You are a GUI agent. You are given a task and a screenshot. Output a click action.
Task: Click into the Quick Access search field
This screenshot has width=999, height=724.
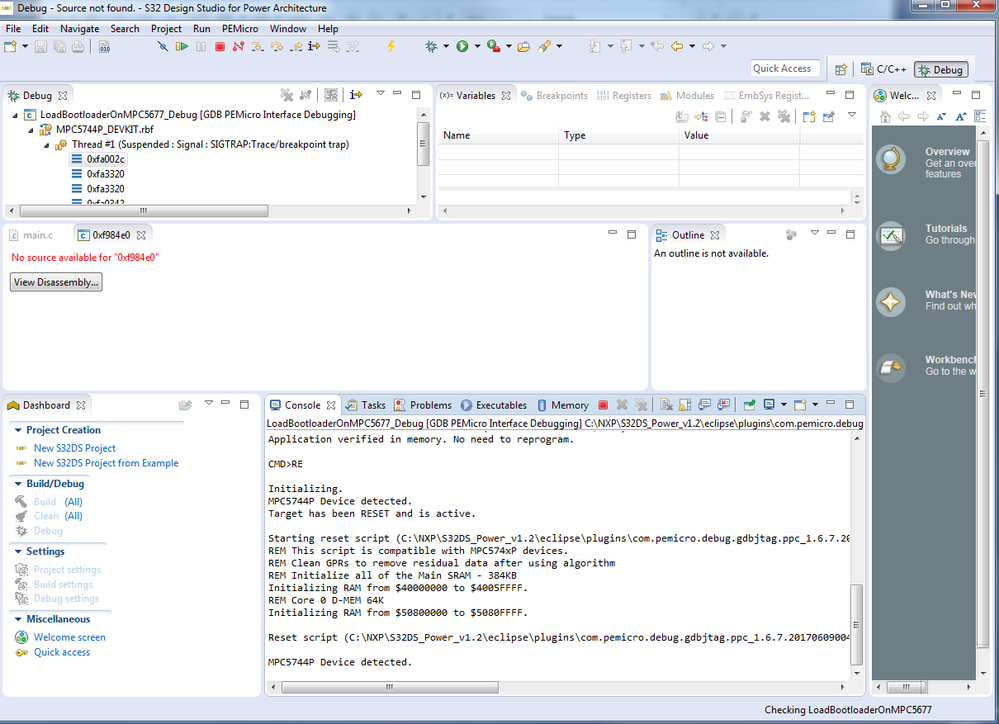click(785, 68)
